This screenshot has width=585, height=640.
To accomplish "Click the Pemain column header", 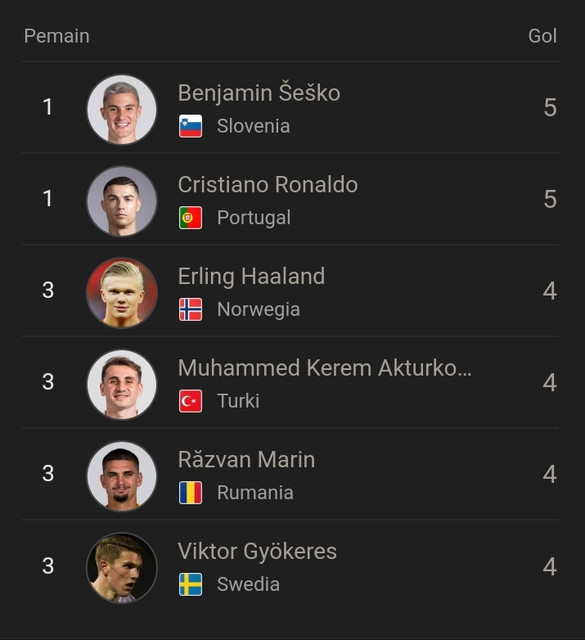I will click(x=57, y=36).
